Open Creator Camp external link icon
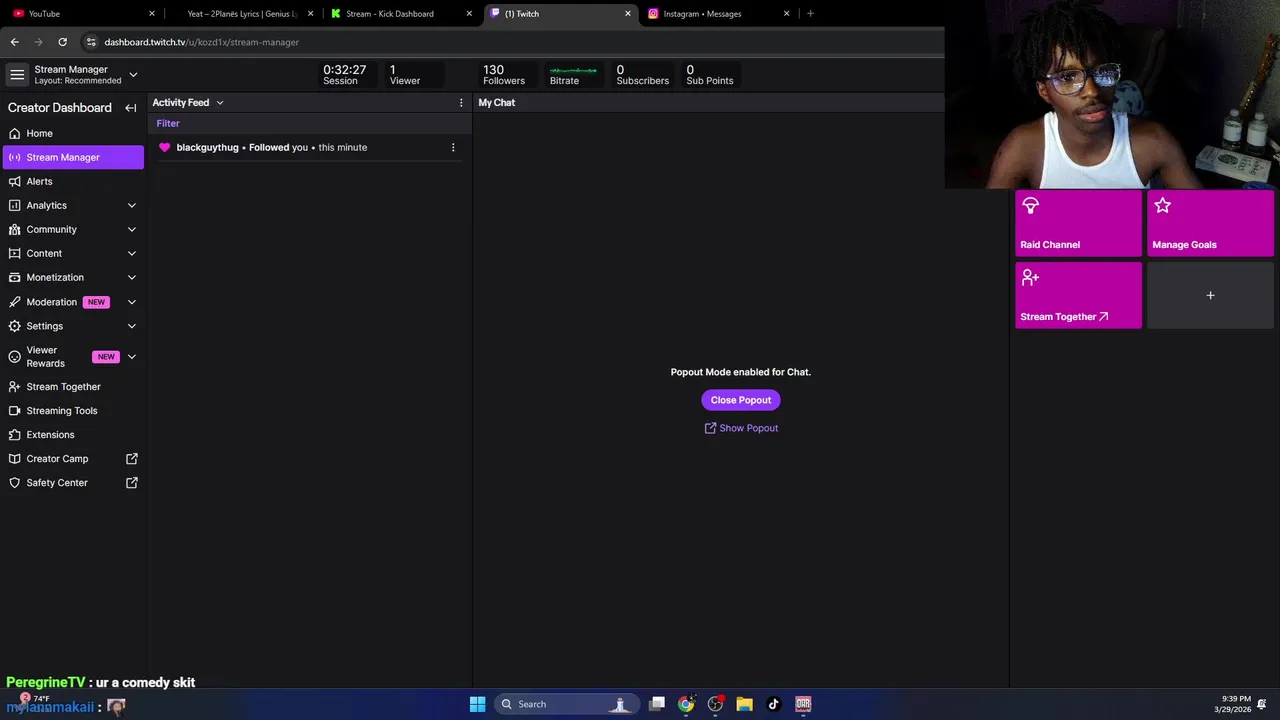 pos(131,459)
